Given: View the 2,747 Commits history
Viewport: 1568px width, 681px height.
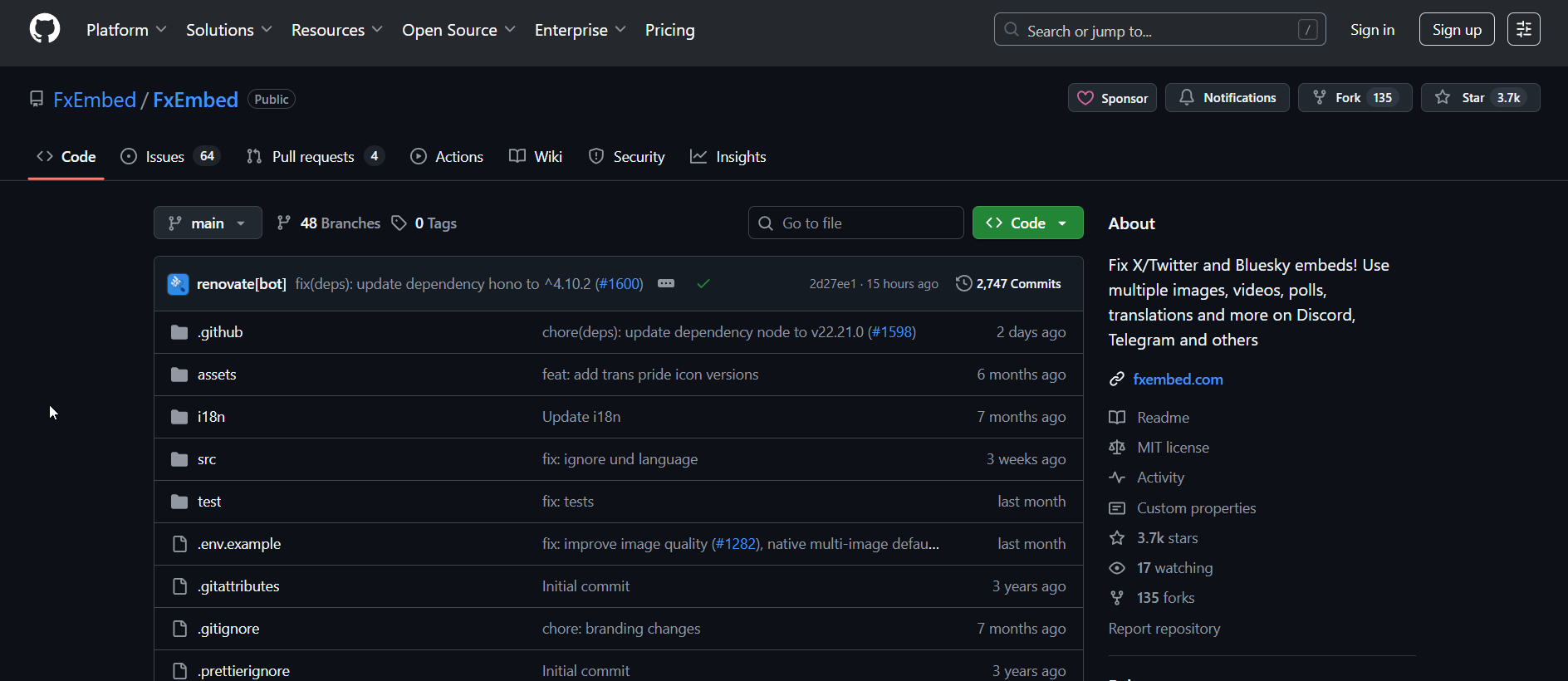Looking at the screenshot, I should tap(1009, 284).
